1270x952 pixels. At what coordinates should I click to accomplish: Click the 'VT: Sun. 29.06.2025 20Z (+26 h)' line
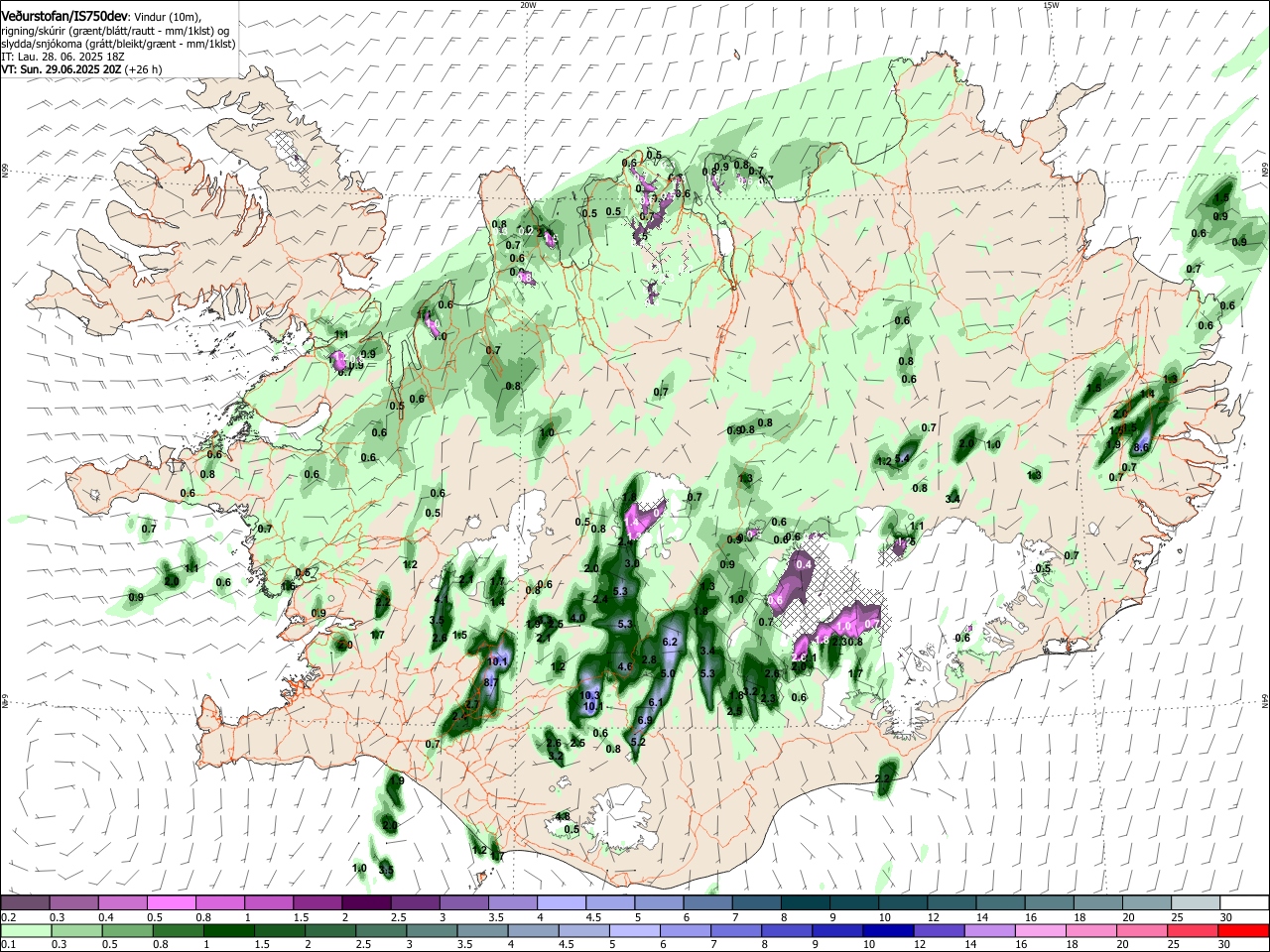[81, 70]
